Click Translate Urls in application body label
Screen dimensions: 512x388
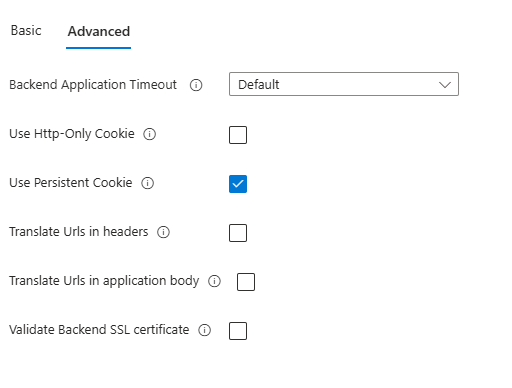pyautogui.click(x=104, y=281)
